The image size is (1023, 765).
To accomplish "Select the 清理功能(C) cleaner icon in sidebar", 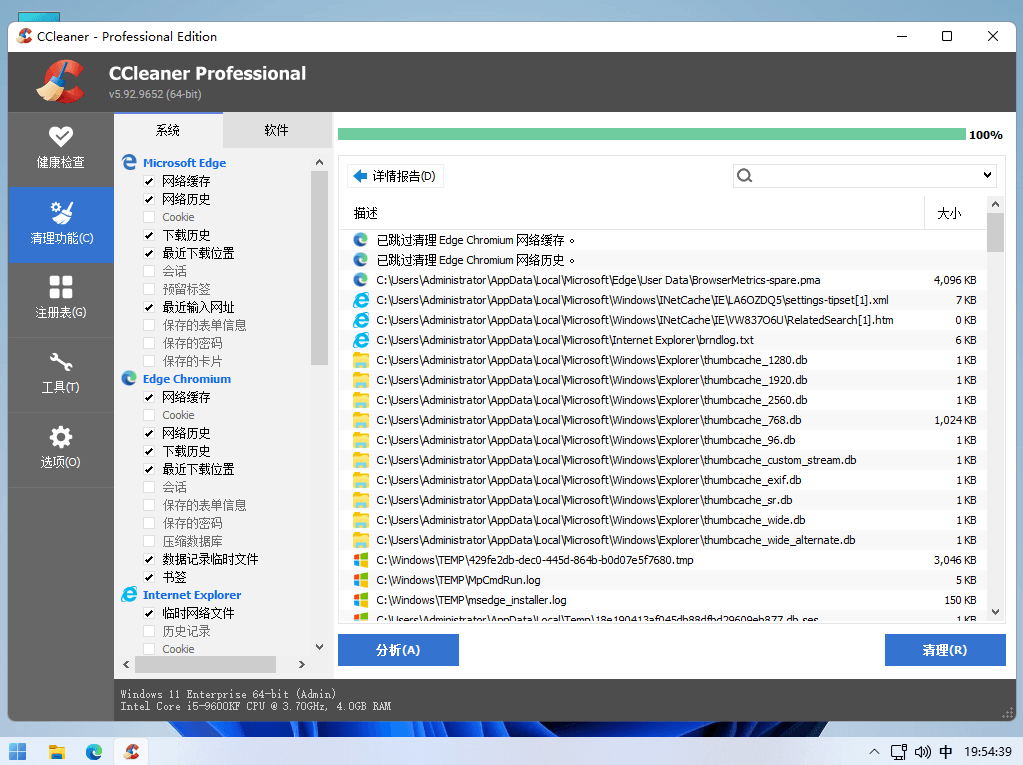I will [x=61, y=212].
